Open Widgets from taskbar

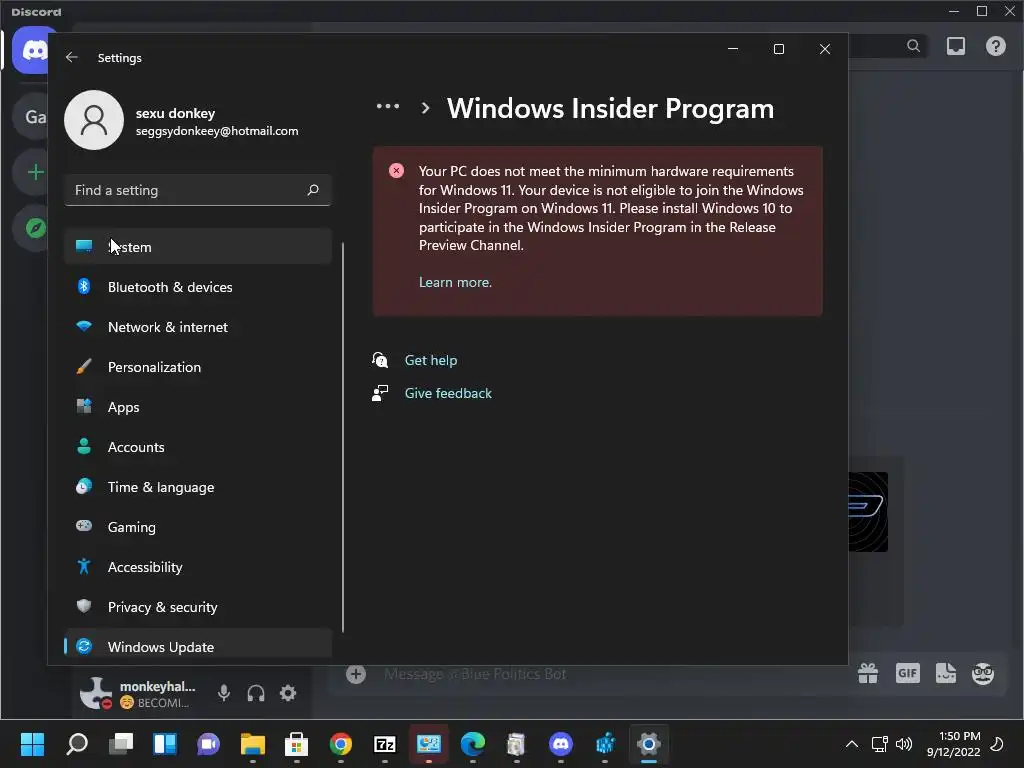click(165, 743)
